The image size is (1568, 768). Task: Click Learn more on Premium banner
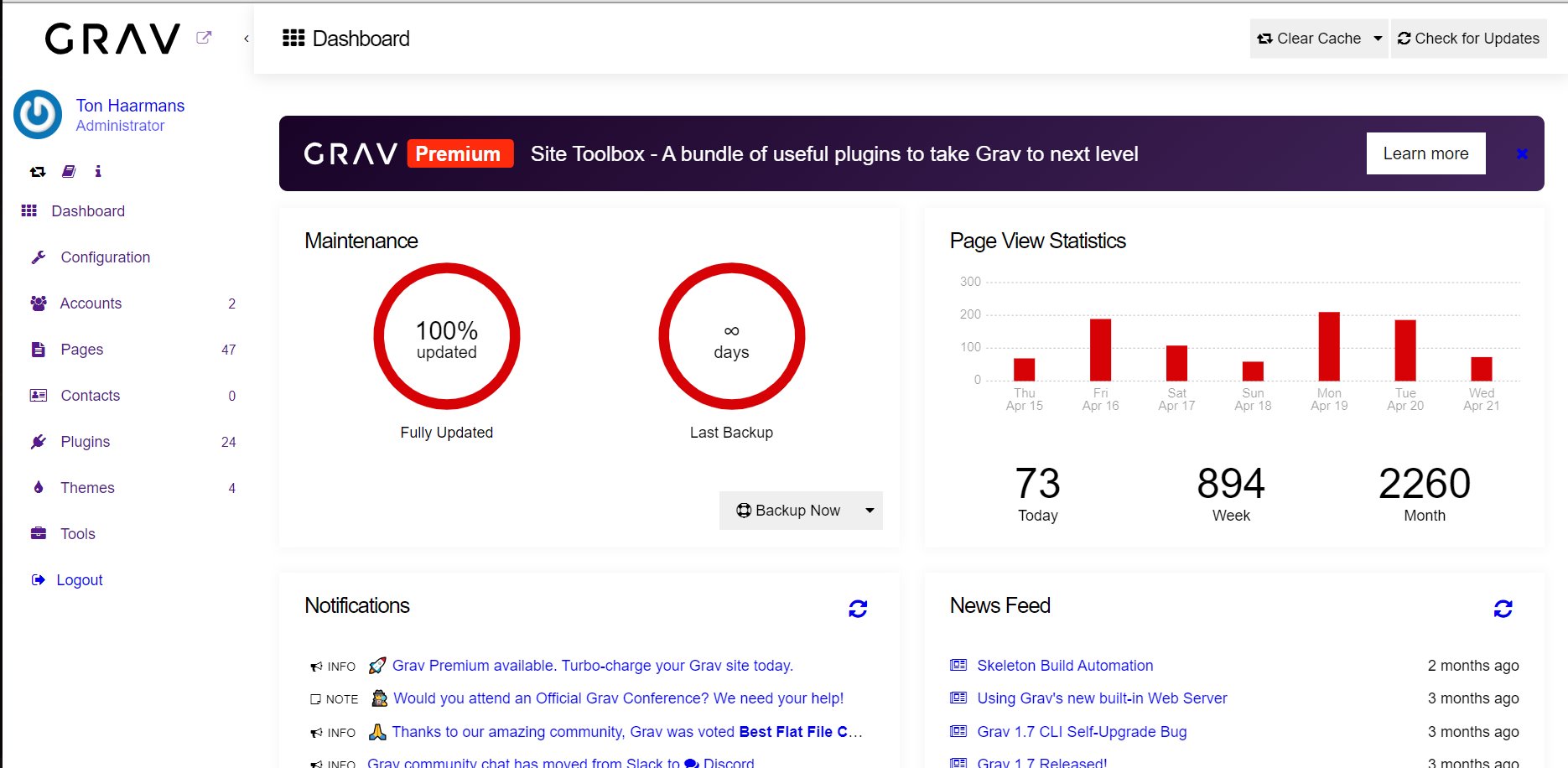(1425, 153)
